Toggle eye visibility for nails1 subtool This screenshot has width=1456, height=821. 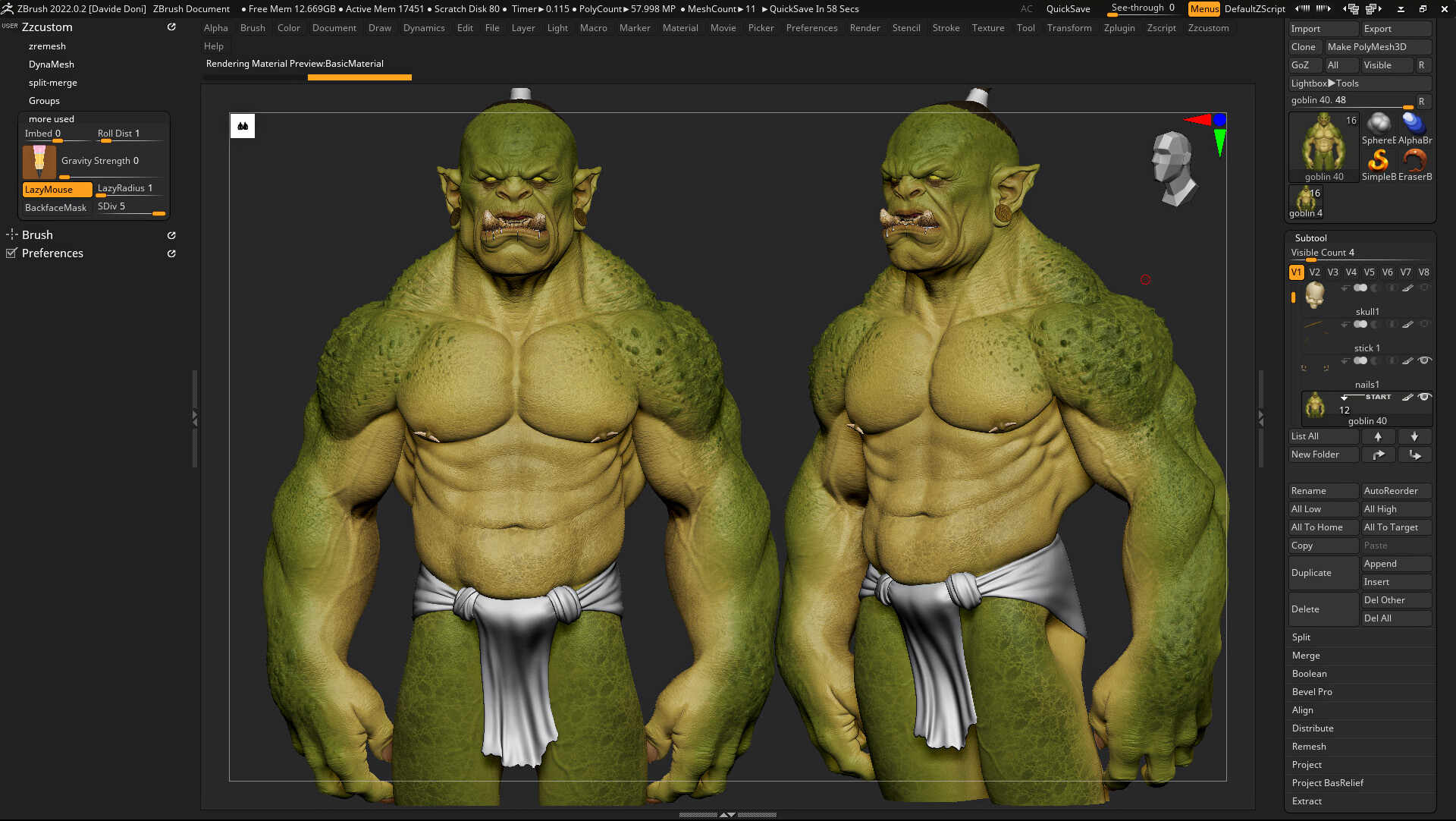[1425, 360]
